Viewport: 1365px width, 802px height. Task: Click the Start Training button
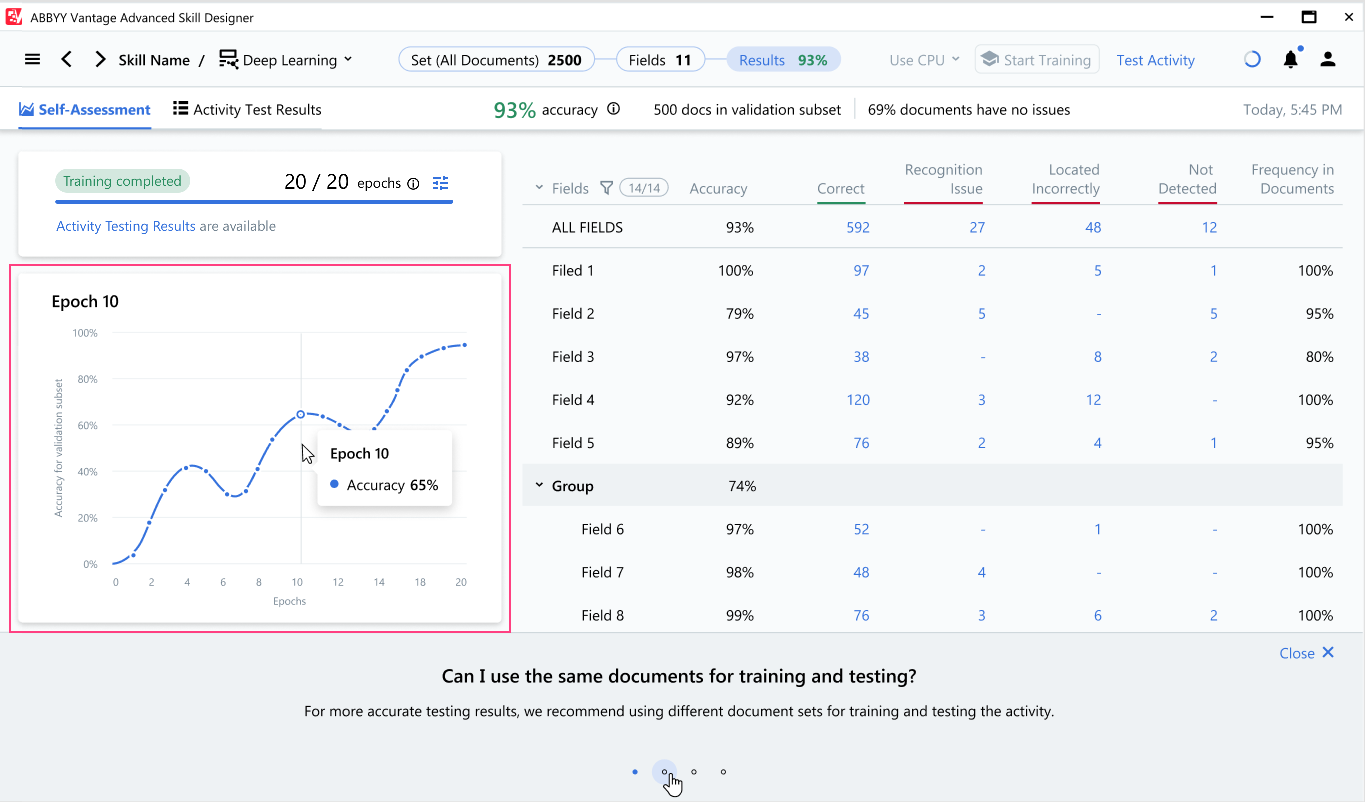pyautogui.click(x=1037, y=59)
